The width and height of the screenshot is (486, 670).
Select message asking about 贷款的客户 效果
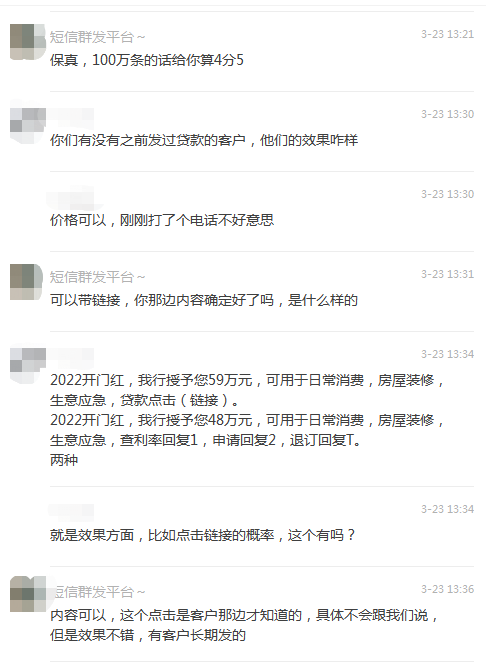coord(203,140)
